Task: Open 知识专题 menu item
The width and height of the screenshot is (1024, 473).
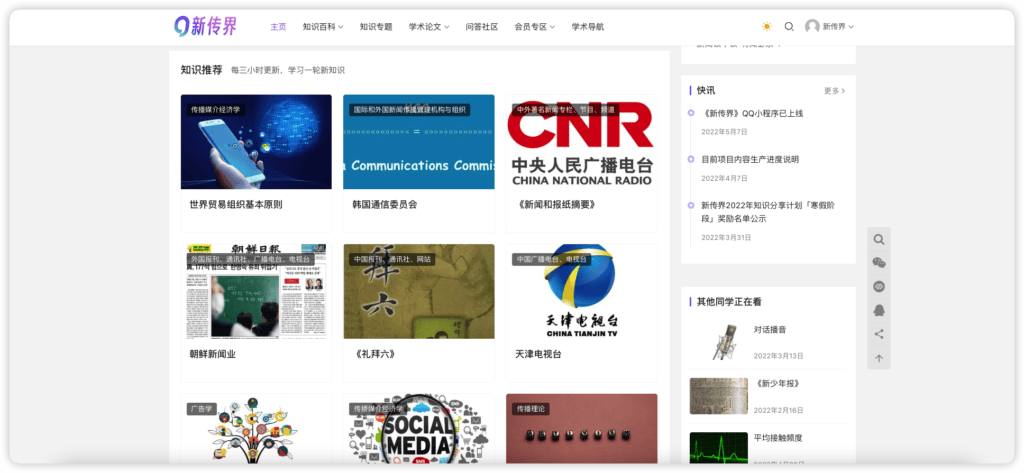Action: pyautogui.click(x=376, y=27)
